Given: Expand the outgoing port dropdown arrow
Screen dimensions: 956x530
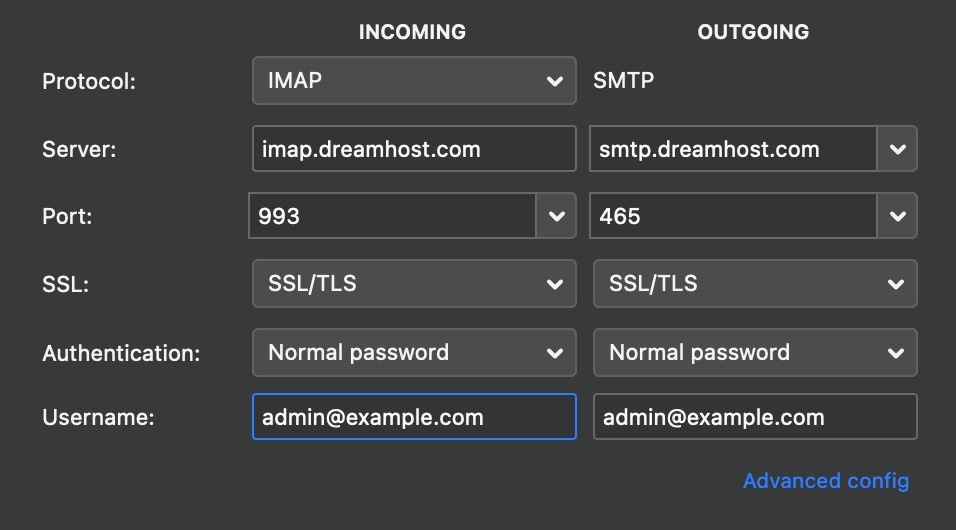Looking at the screenshot, I should [x=897, y=216].
